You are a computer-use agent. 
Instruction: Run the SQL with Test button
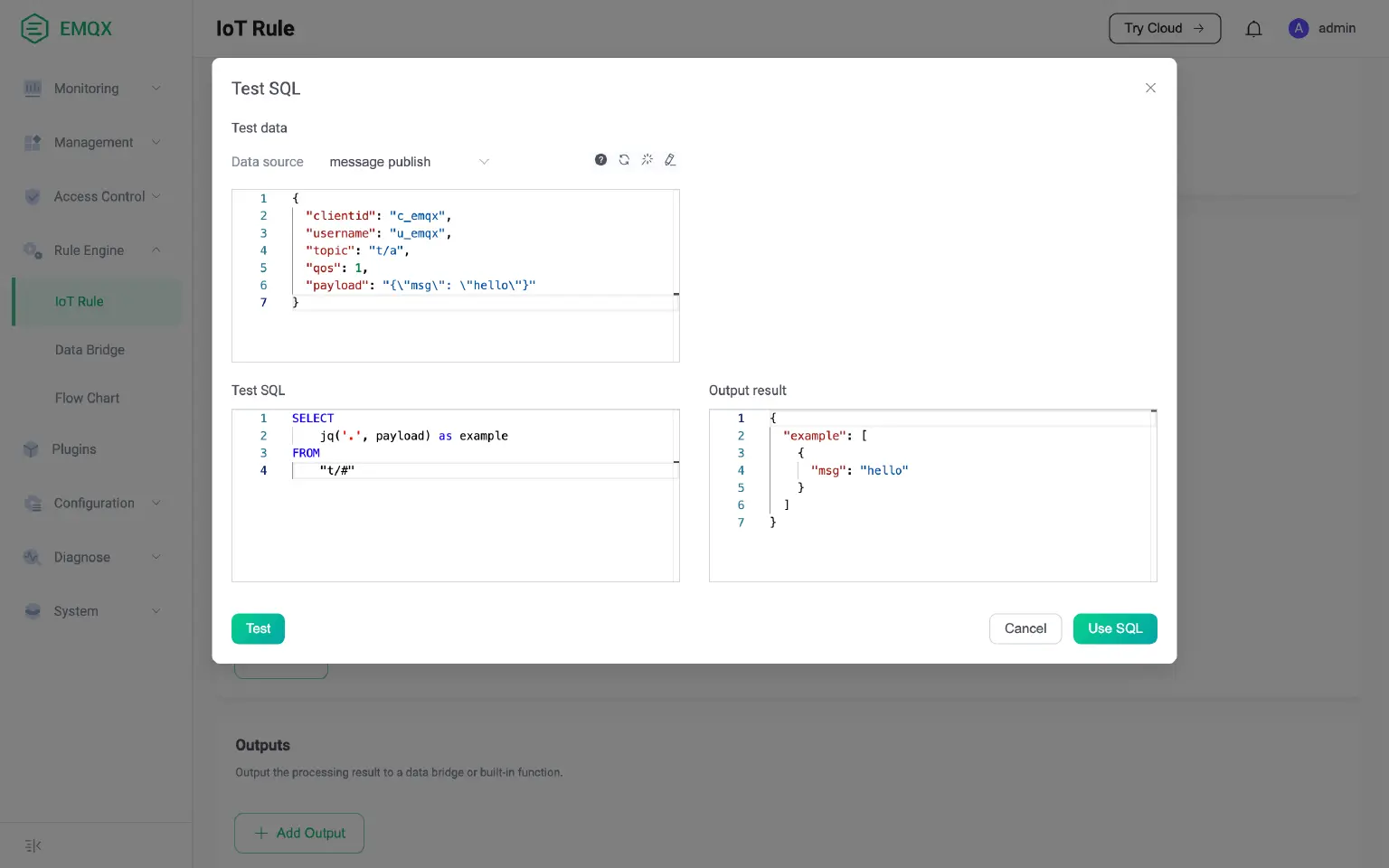(x=258, y=628)
